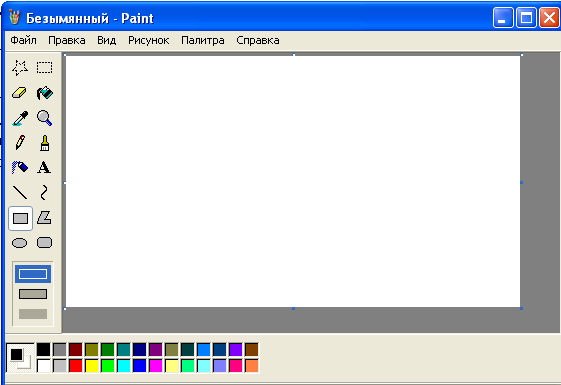Open the Правка menu
The width and height of the screenshot is (561, 385).
click(67, 40)
